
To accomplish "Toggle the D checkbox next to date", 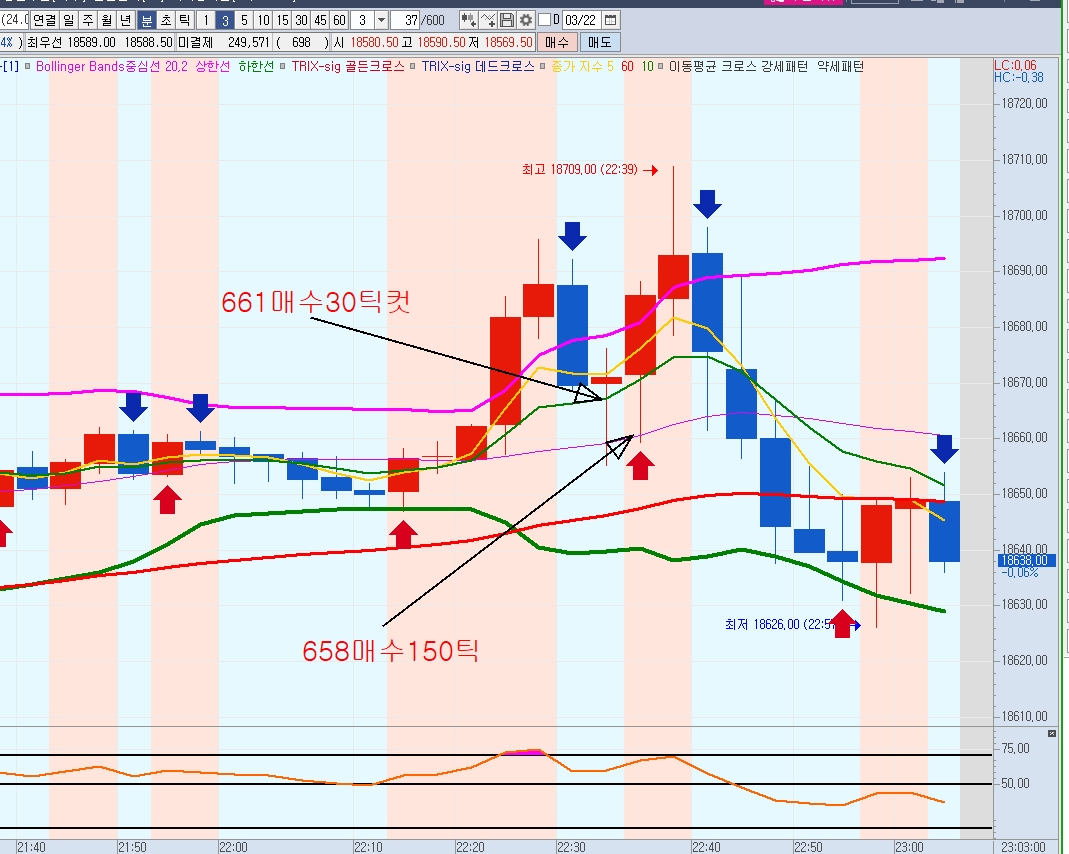I will [544, 20].
